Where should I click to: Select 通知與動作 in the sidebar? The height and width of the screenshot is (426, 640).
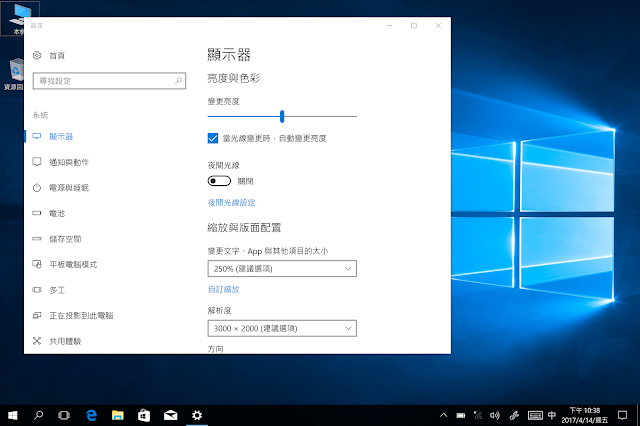coord(69,162)
